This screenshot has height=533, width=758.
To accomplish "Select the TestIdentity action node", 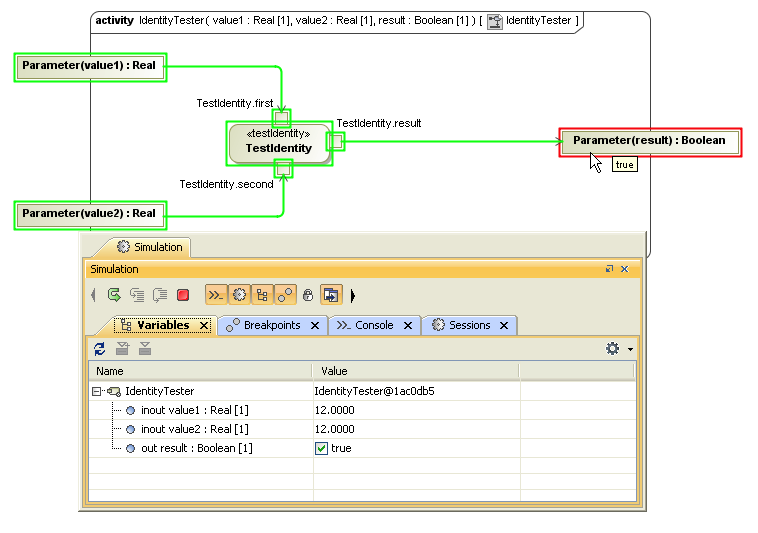I will [x=279, y=143].
